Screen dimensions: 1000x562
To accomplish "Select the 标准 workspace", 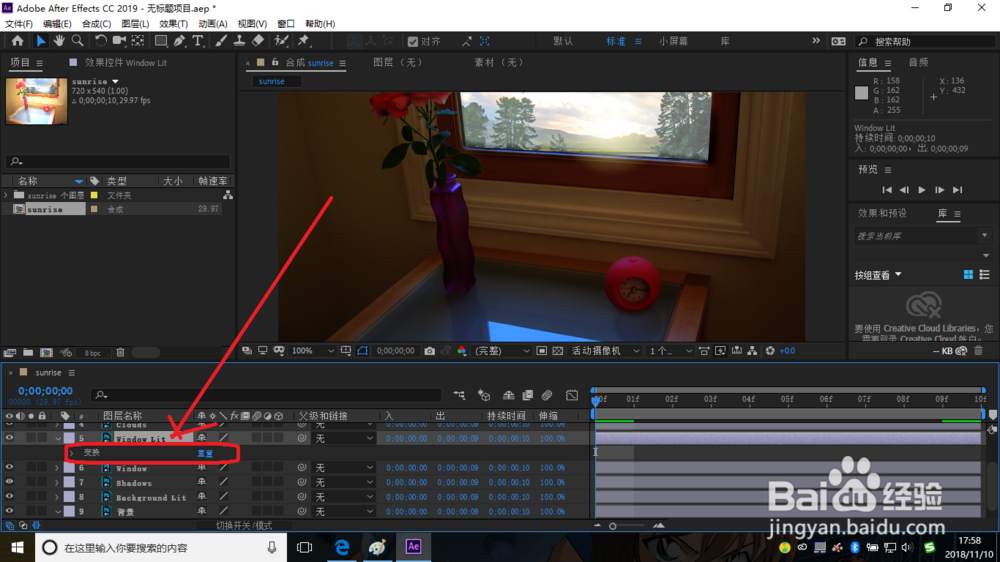I will [615, 41].
